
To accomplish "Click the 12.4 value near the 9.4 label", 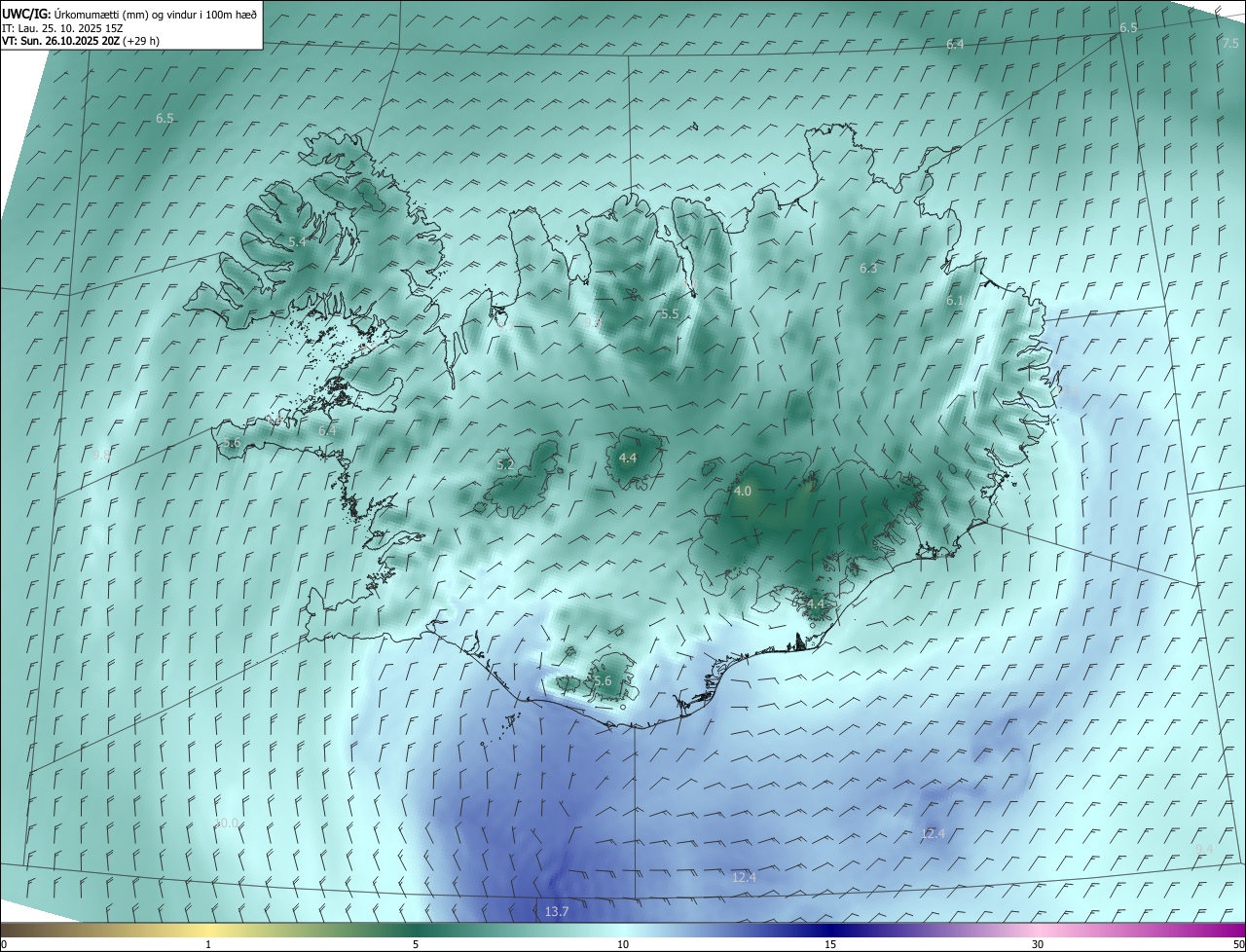I will pyautogui.click(x=933, y=834).
